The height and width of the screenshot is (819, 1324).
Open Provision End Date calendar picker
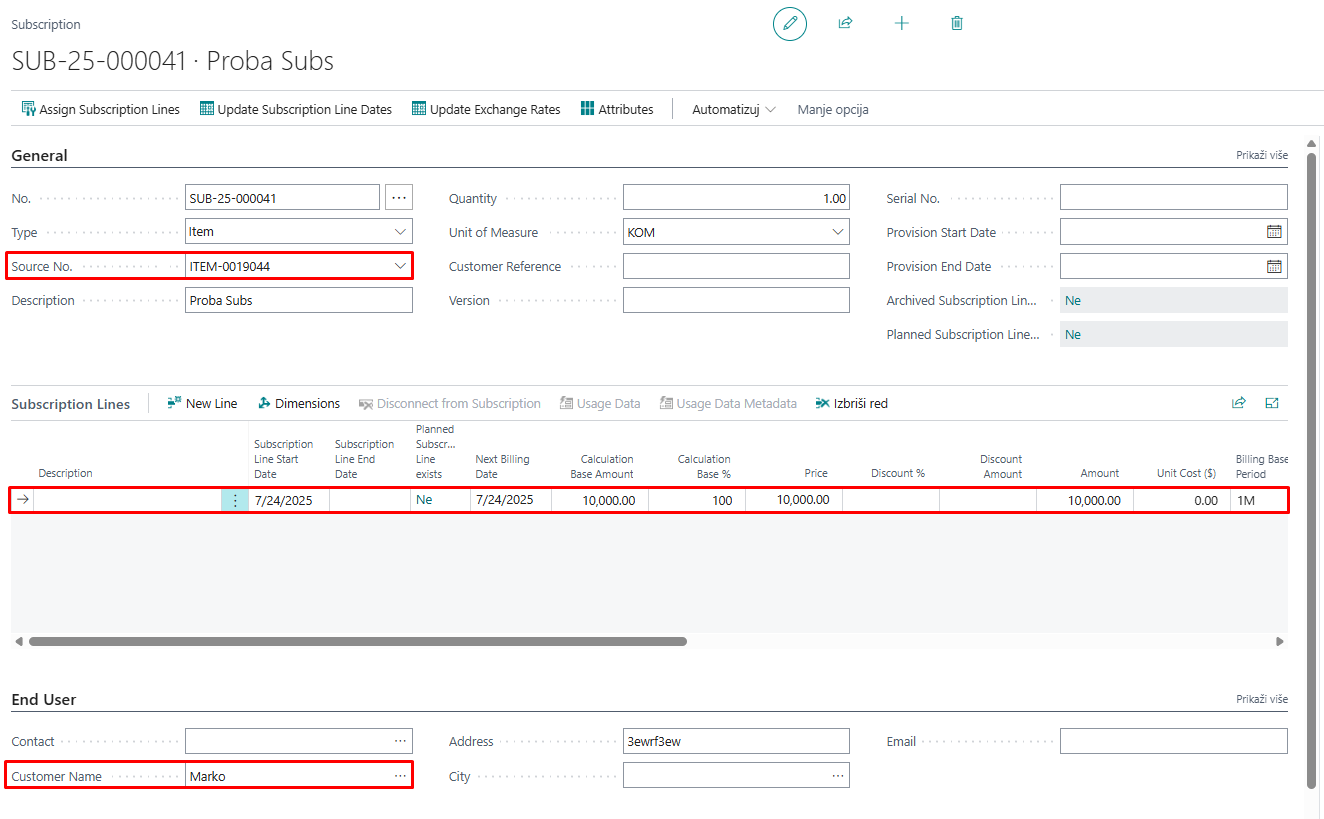[x=1273, y=266]
